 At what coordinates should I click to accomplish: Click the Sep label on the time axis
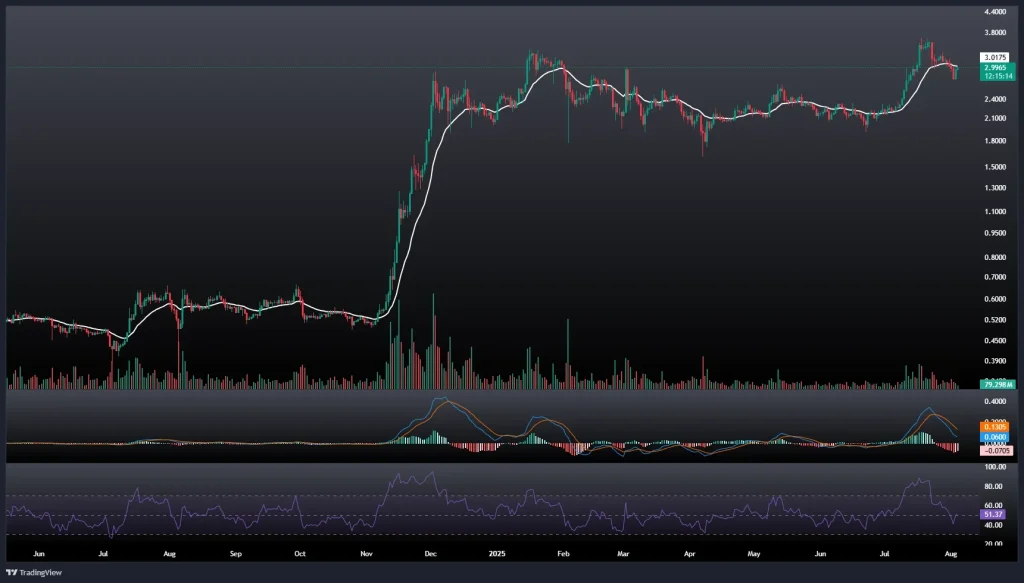point(236,552)
